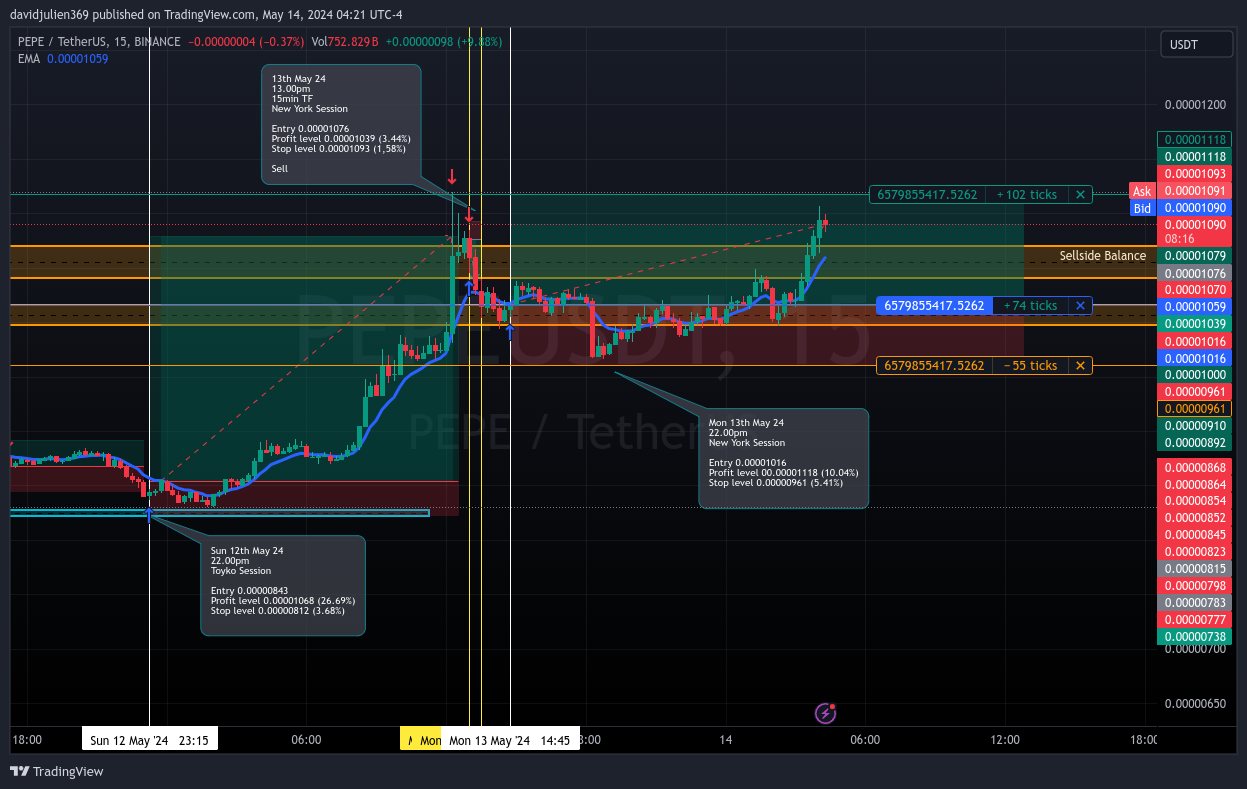Click the 0.00000823 price label

point(1194,552)
